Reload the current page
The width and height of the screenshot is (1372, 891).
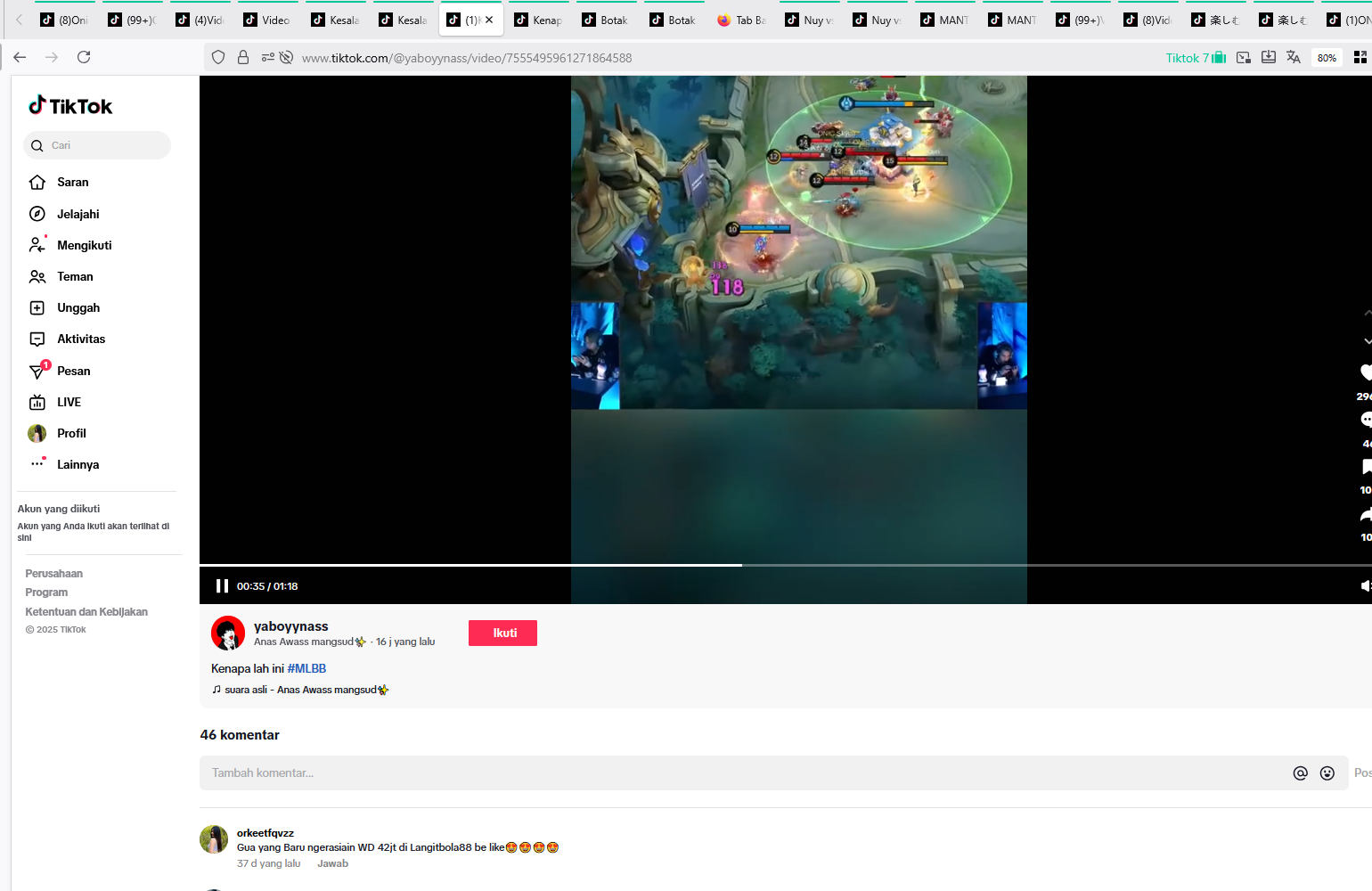[x=84, y=57]
